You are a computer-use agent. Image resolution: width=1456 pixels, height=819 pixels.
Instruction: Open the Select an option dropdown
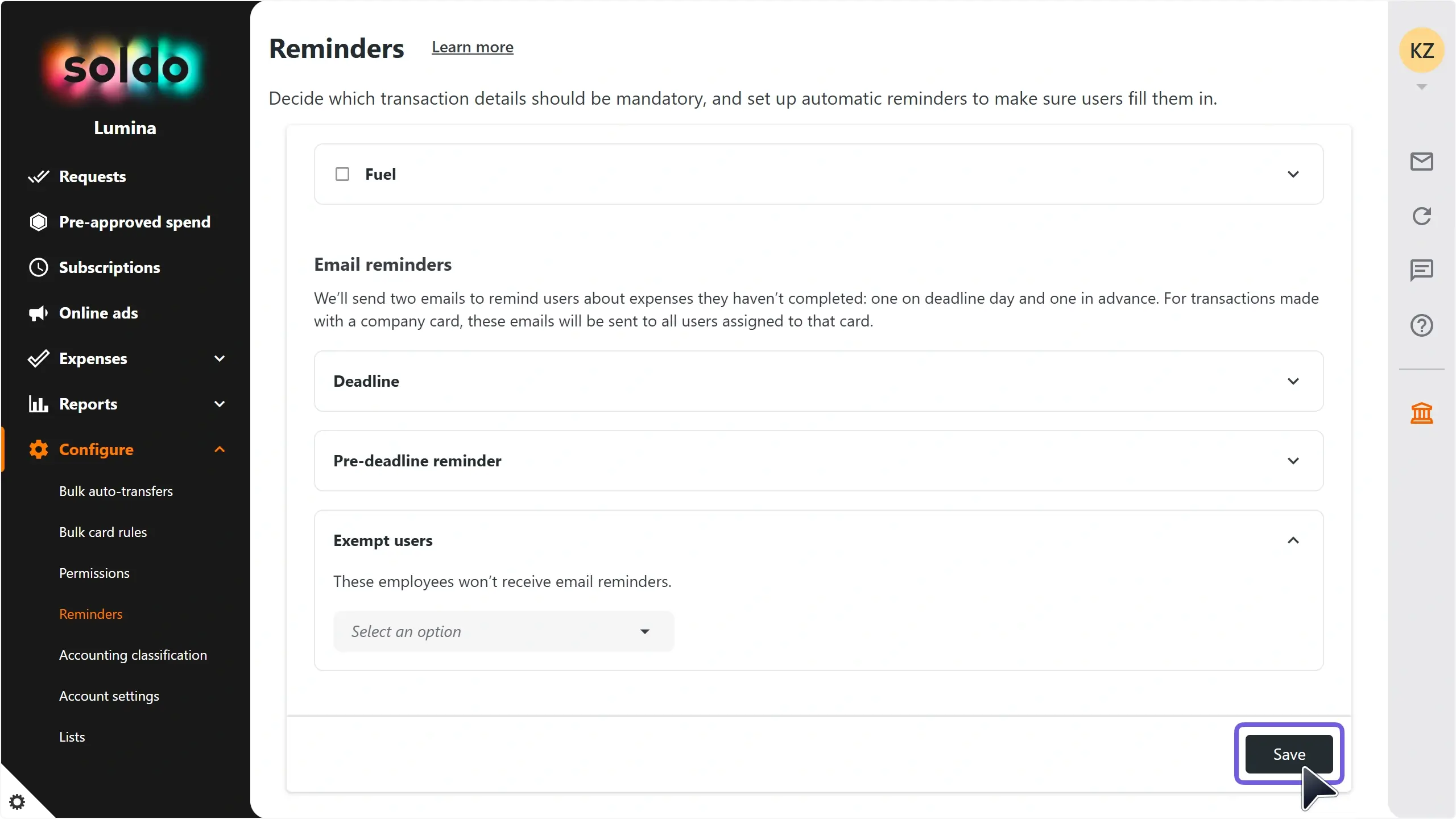[x=504, y=631]
